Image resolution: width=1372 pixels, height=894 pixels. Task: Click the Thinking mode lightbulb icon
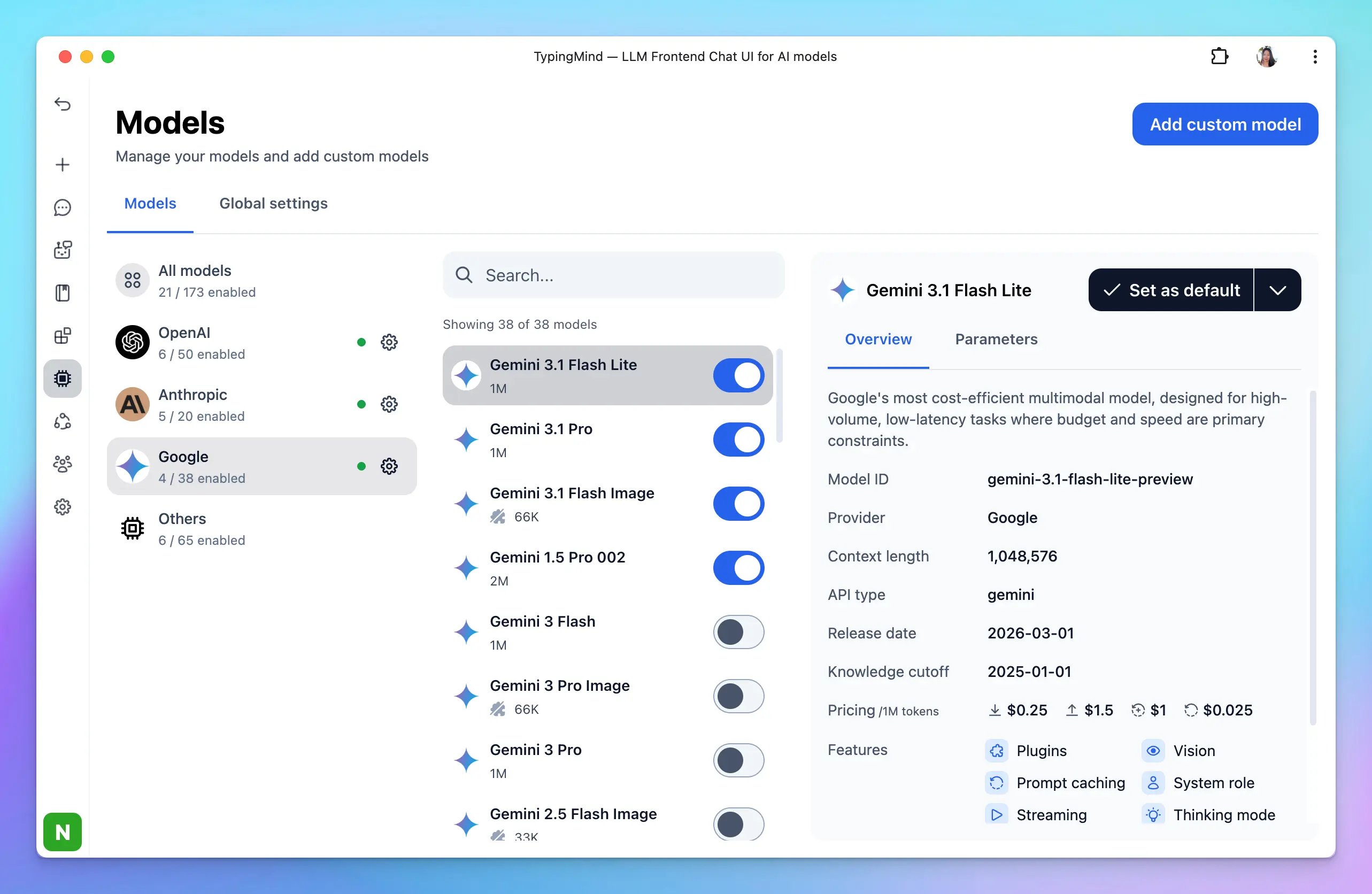tap(1153, 814)
